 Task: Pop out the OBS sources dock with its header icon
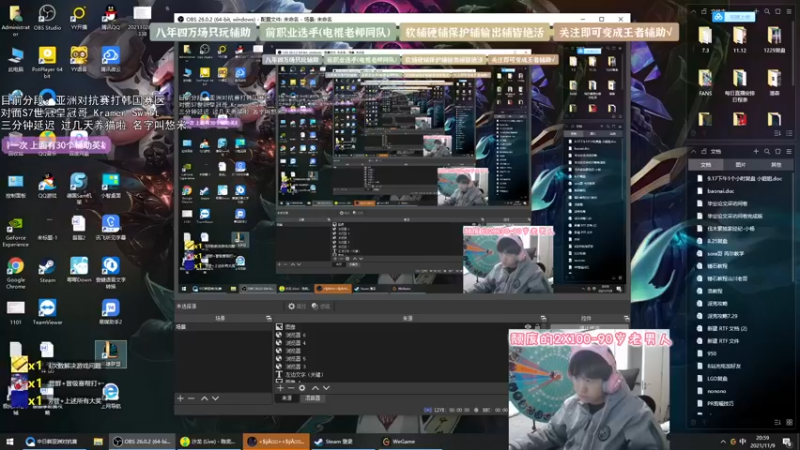(x=543, y=318)
